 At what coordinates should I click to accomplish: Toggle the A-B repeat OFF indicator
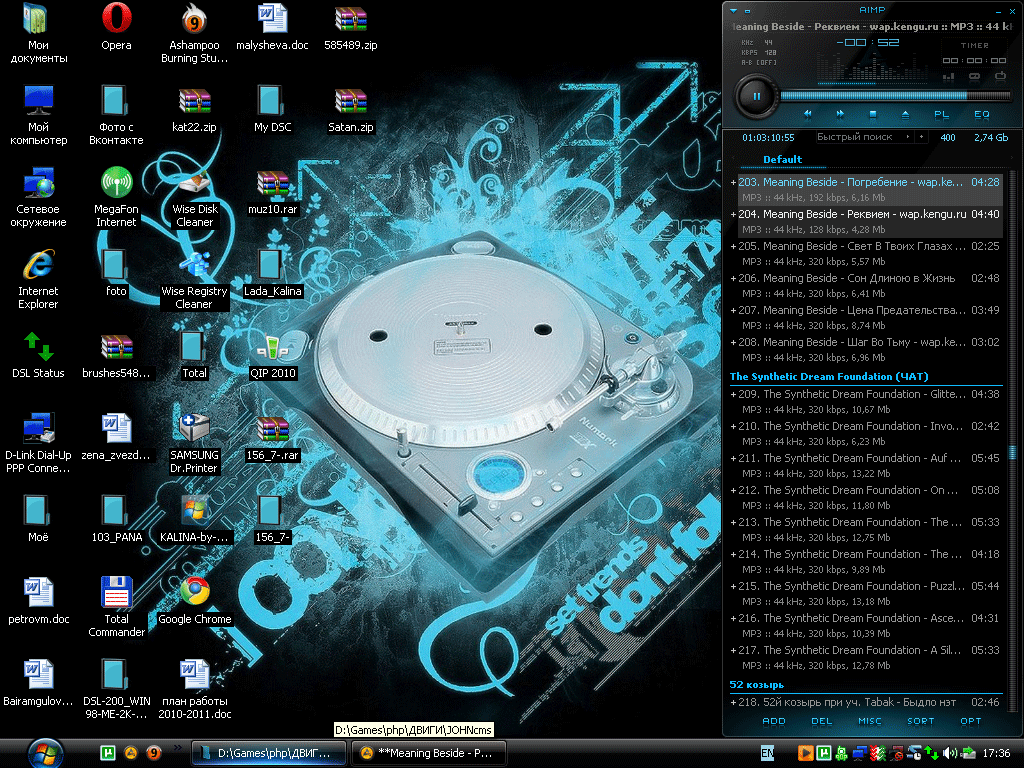click(x=758, y=62)
